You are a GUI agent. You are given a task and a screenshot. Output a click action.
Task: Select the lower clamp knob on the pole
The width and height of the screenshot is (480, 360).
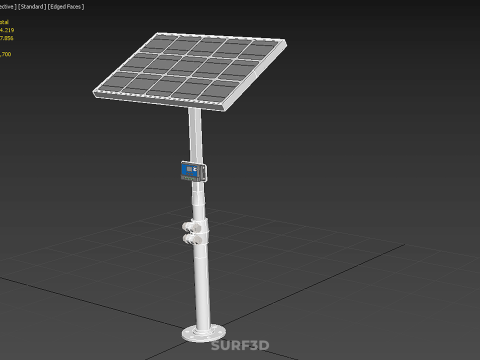tap(193, 239)
